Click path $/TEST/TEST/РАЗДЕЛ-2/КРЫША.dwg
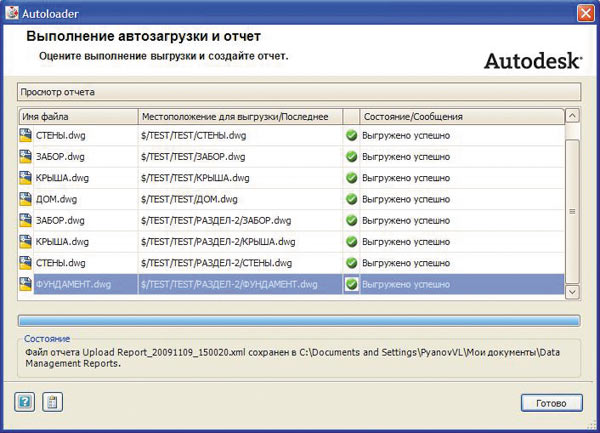This screenshot has width=600, height=433. 218,242
